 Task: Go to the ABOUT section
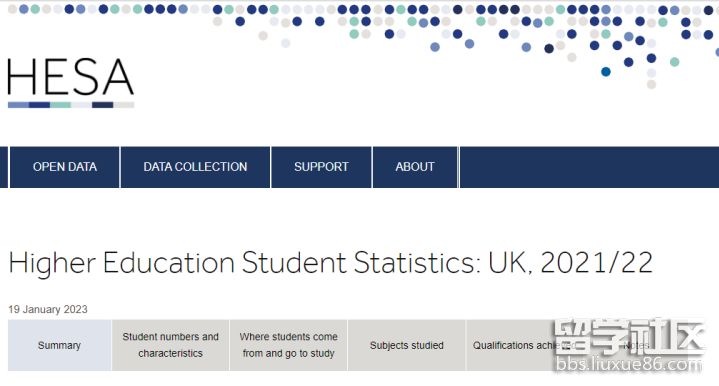(x=415, y=167)
